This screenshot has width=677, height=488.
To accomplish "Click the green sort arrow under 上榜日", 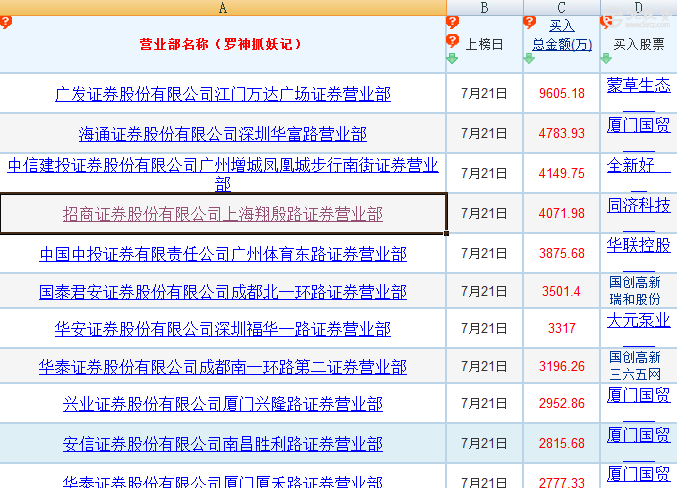I will 452,58.
